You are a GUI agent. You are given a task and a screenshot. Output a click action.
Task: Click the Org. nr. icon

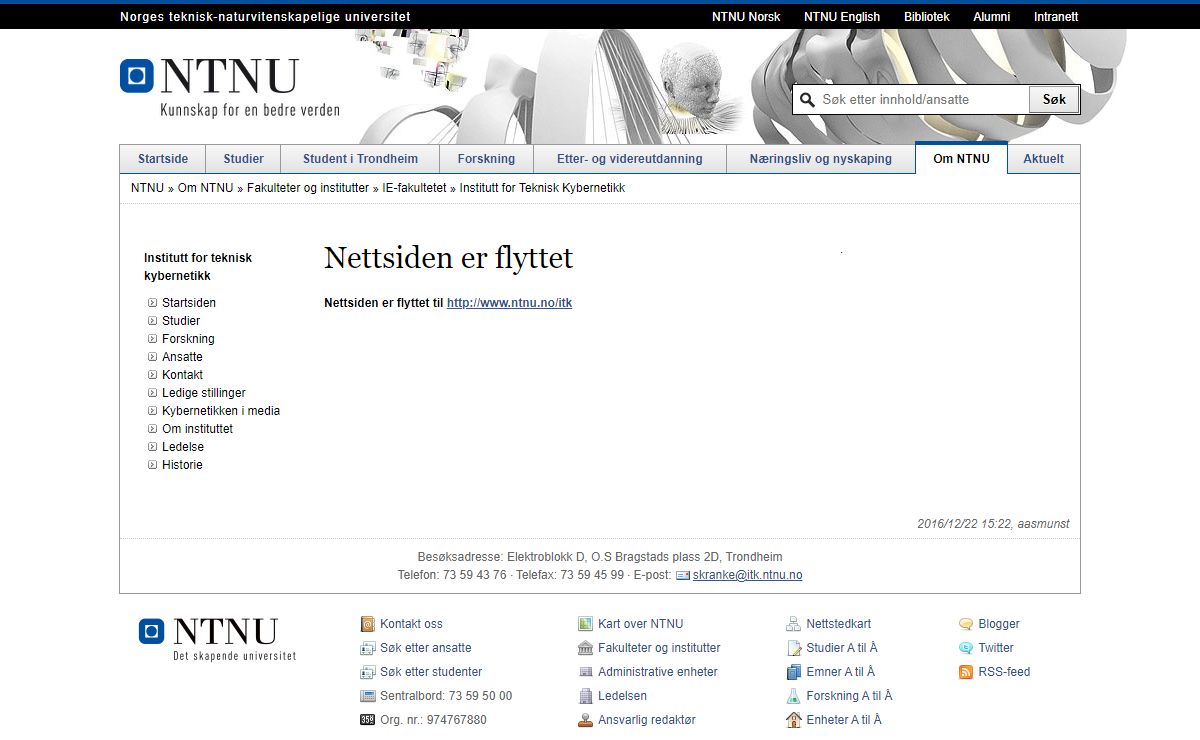point(367,720)
